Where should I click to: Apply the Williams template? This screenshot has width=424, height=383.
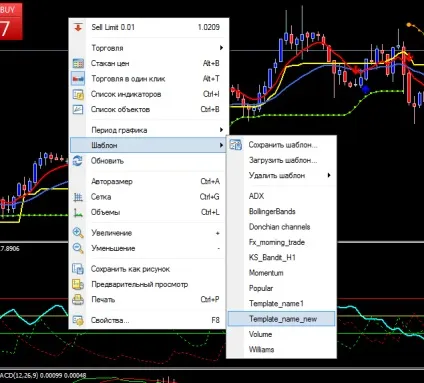[281, 349]
